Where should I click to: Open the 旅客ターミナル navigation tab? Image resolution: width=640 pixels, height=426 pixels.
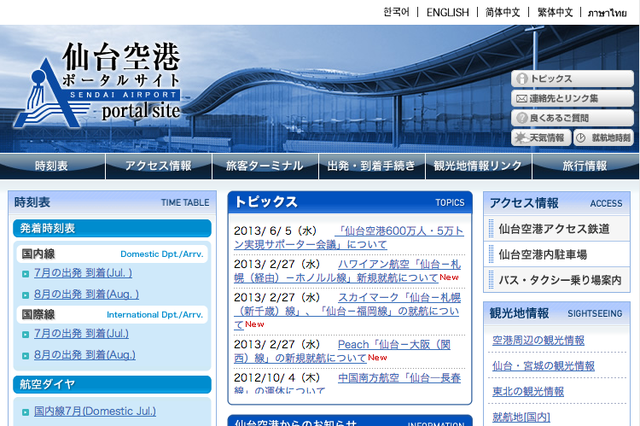(265, 166)
